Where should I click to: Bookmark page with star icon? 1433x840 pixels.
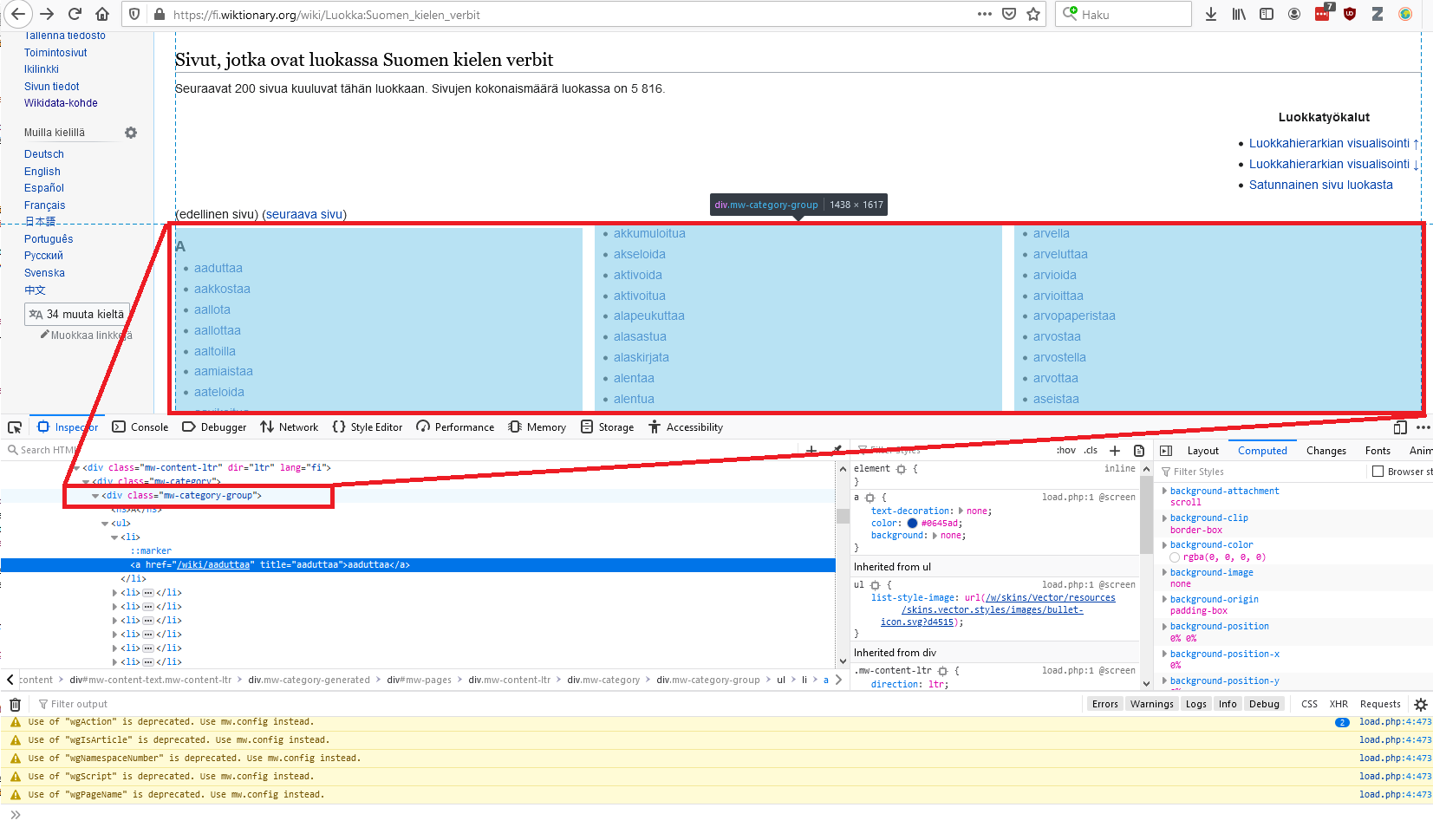(x=1033, y=15)
